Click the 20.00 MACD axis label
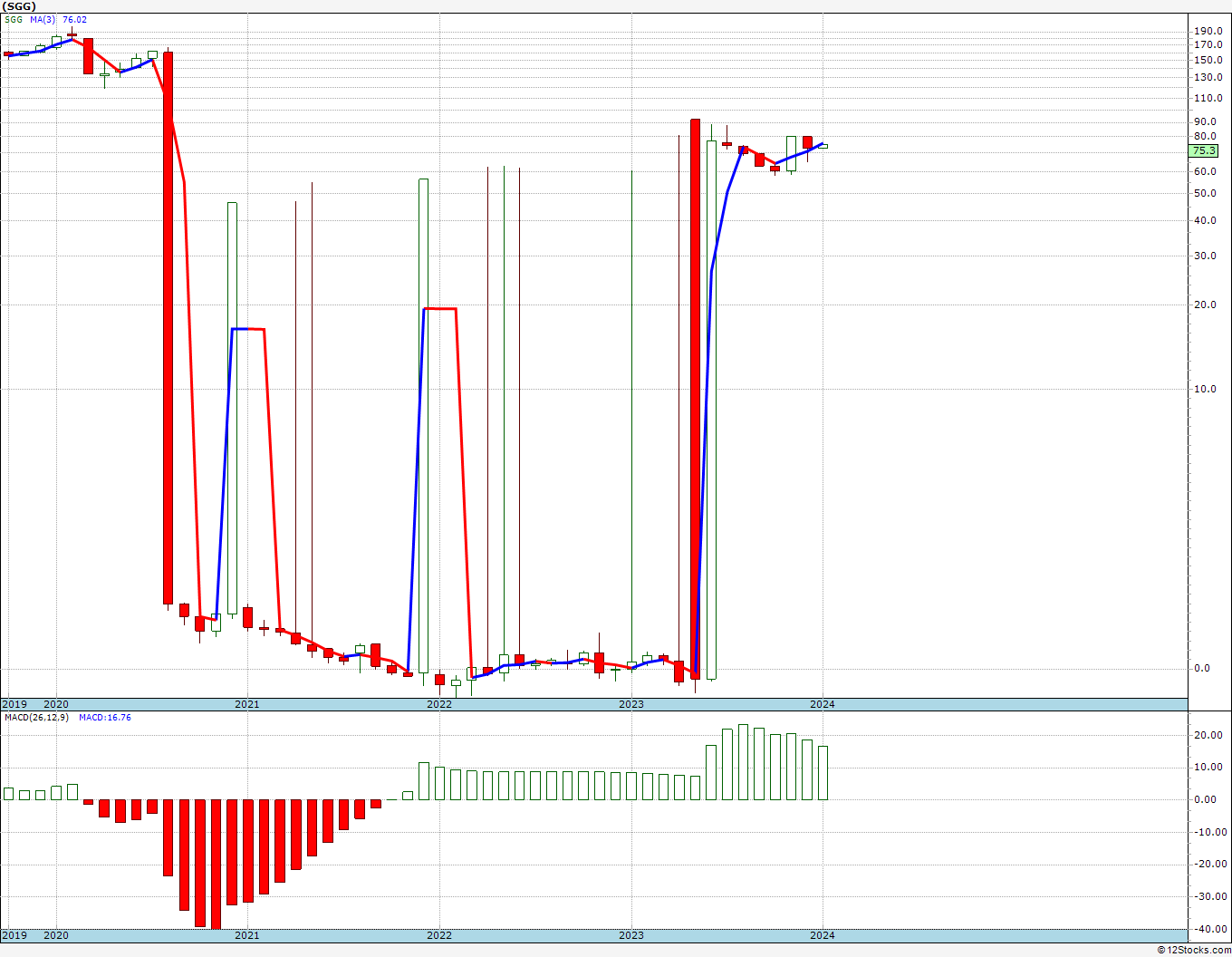The image size is (1232, 957). (1208, 735)
